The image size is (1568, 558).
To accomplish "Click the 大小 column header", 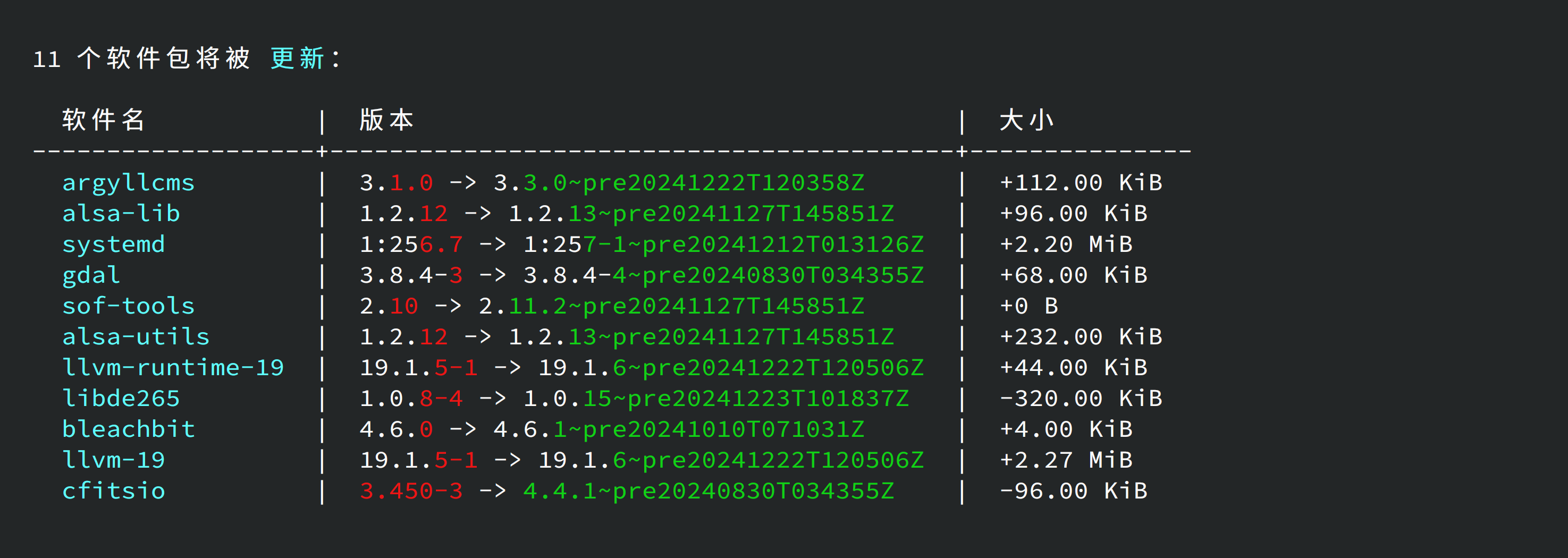I will click(x=1026, y=120).
